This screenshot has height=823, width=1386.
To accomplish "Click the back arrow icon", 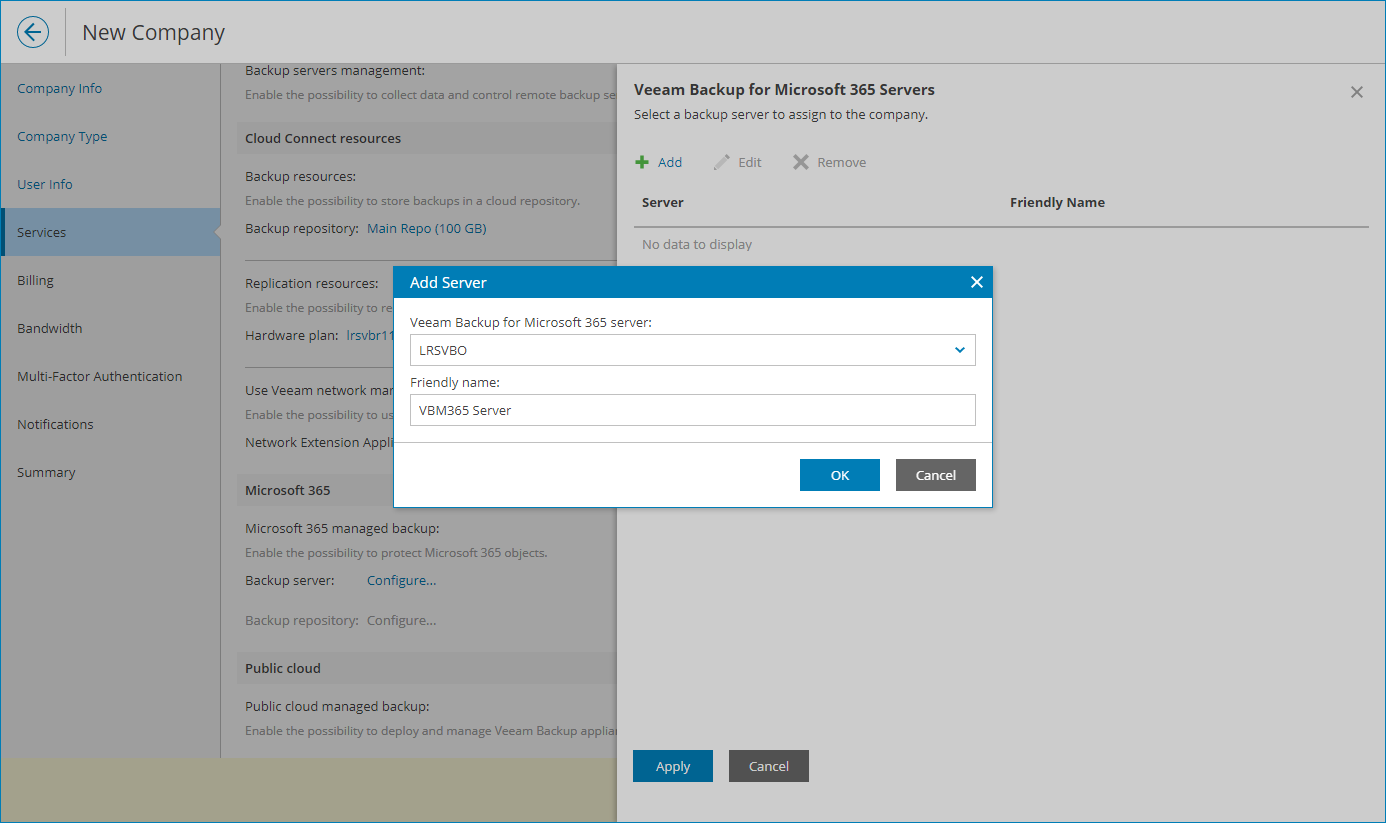I will pyautogui.click(x=33, y=32).
